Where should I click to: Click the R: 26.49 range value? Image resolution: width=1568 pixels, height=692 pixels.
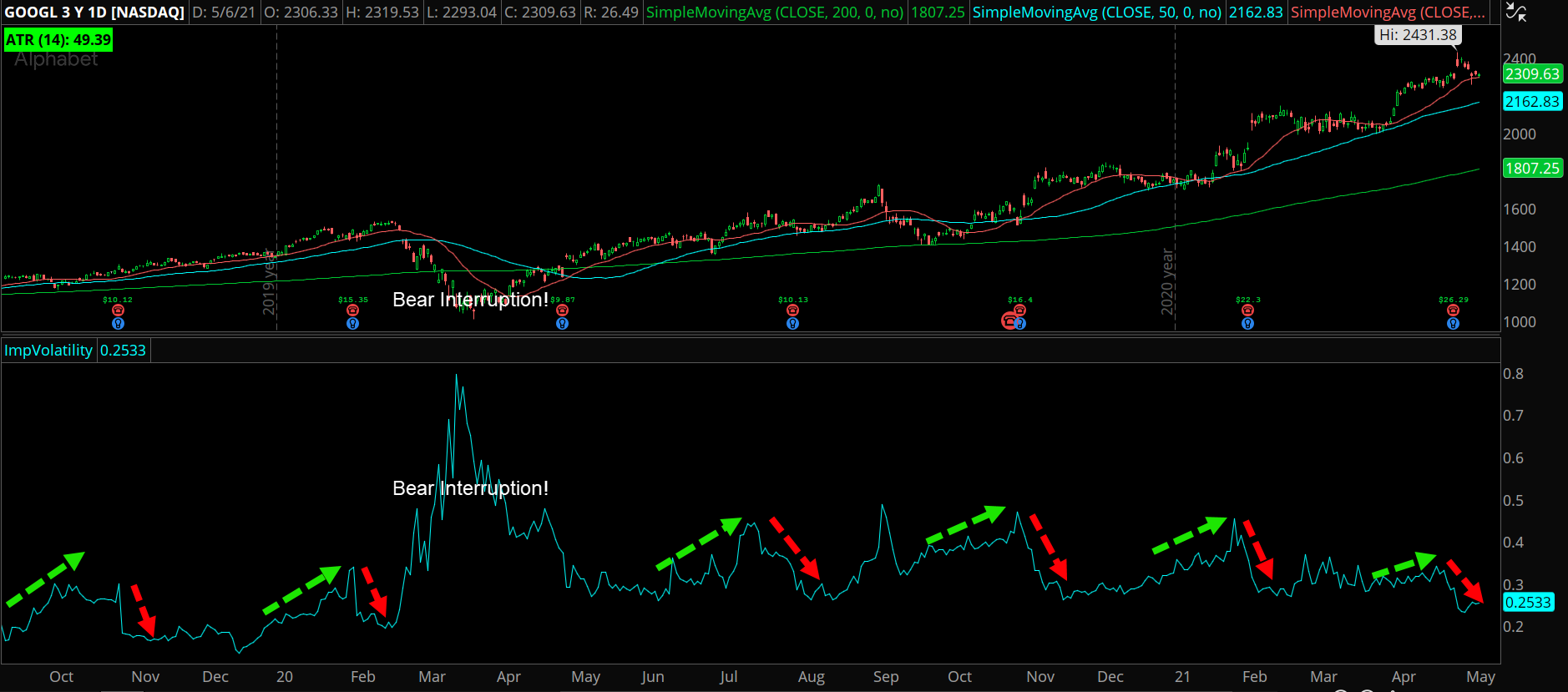[x=611, y=13]
